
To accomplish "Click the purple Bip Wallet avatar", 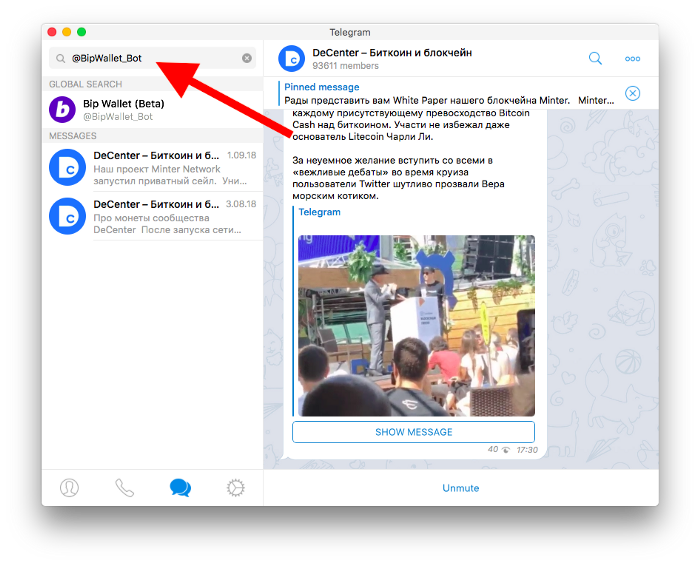I will click(x=62, y=109).
